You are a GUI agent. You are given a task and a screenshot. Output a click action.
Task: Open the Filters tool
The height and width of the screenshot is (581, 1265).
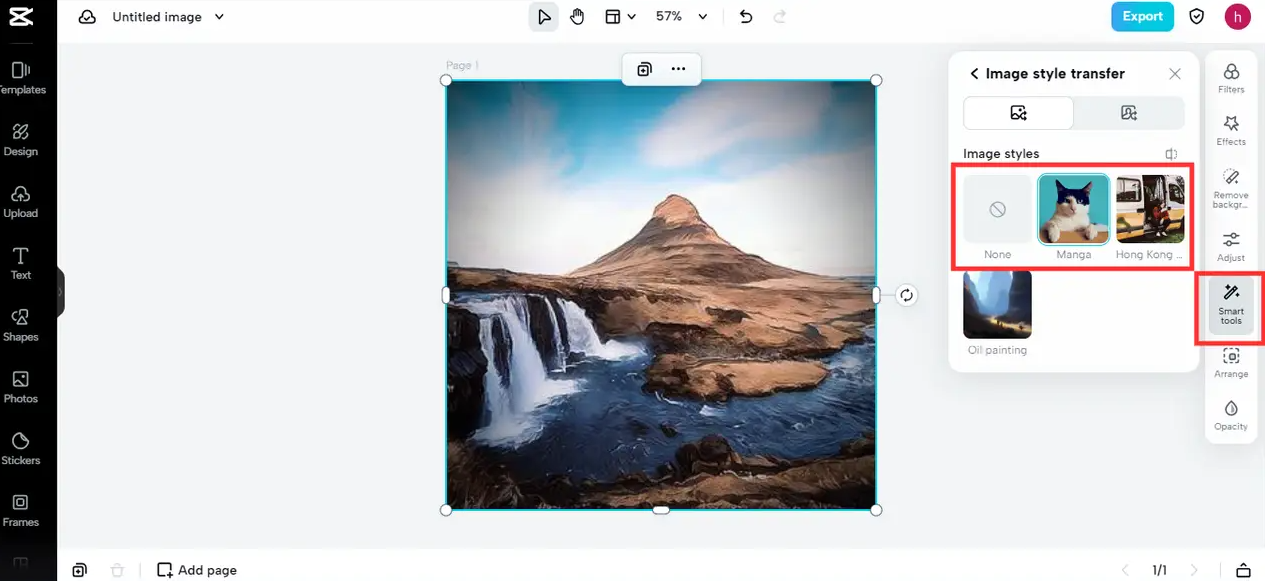coord(1231,78)
